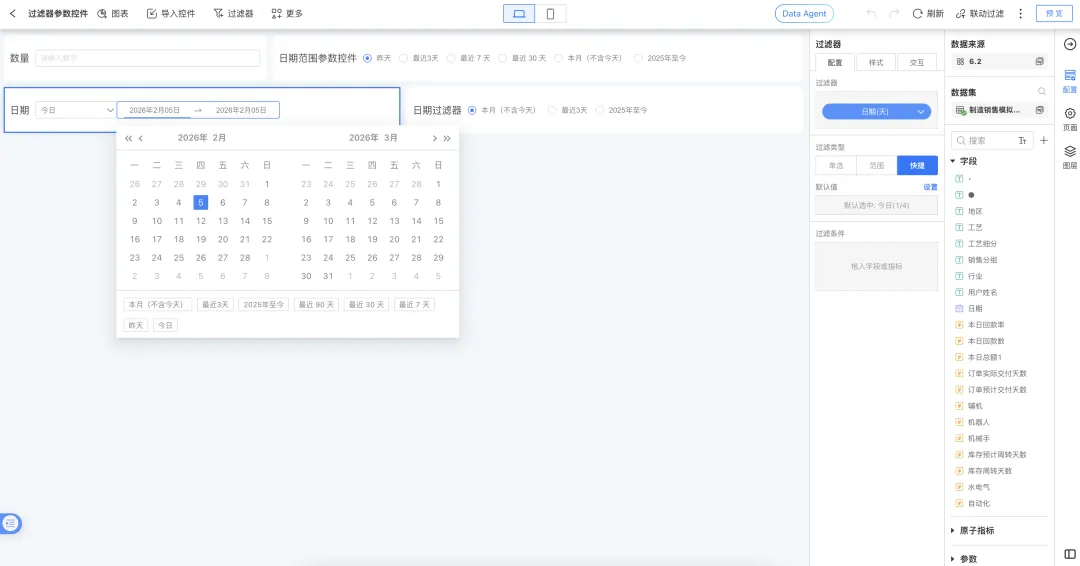Click the start date field in range picker
The width and height of the screenshot is (1080, 566).
point(154,110)
